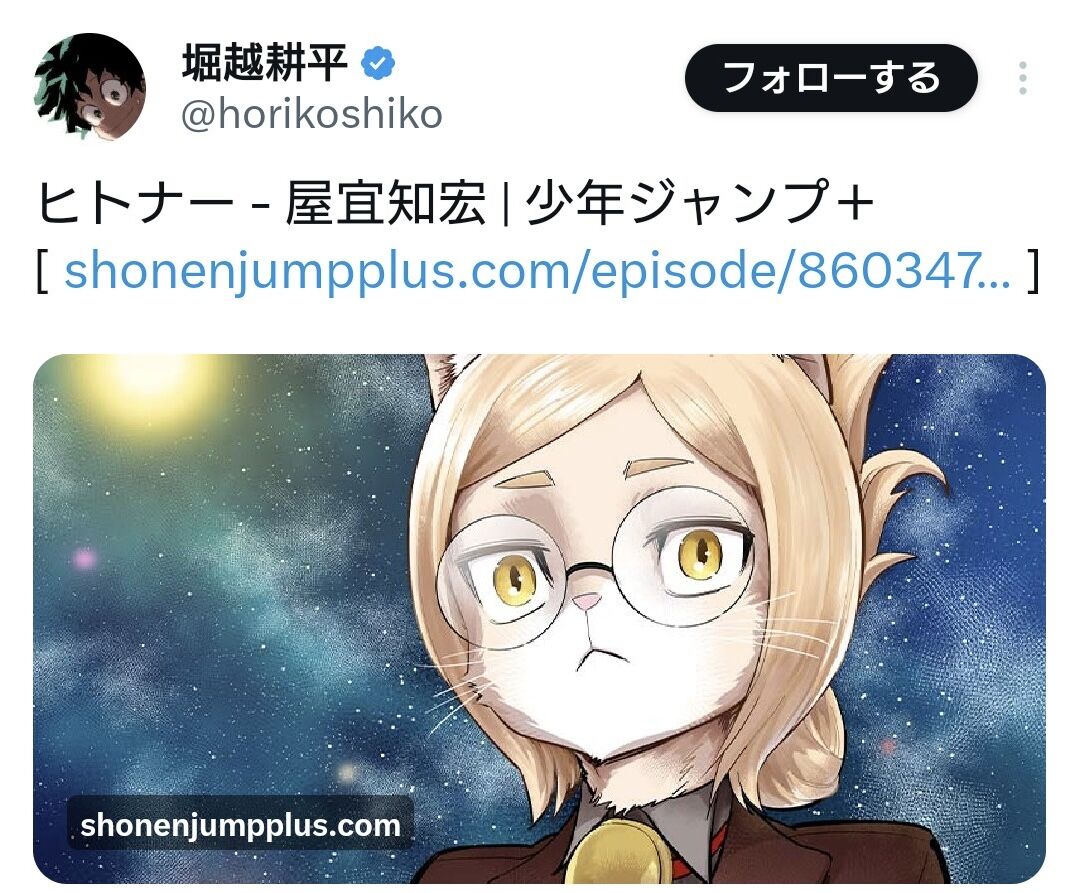Screen dimensions: 1079x893
Task: Click the golden bell on cat's collar
Action: click(617, 853)
